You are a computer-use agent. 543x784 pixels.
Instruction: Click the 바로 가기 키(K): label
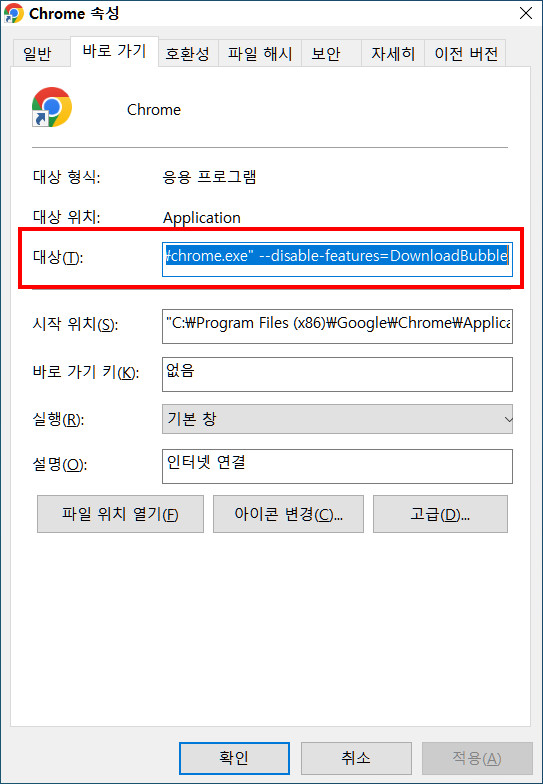pyautogui.click(x=86, y=372)
